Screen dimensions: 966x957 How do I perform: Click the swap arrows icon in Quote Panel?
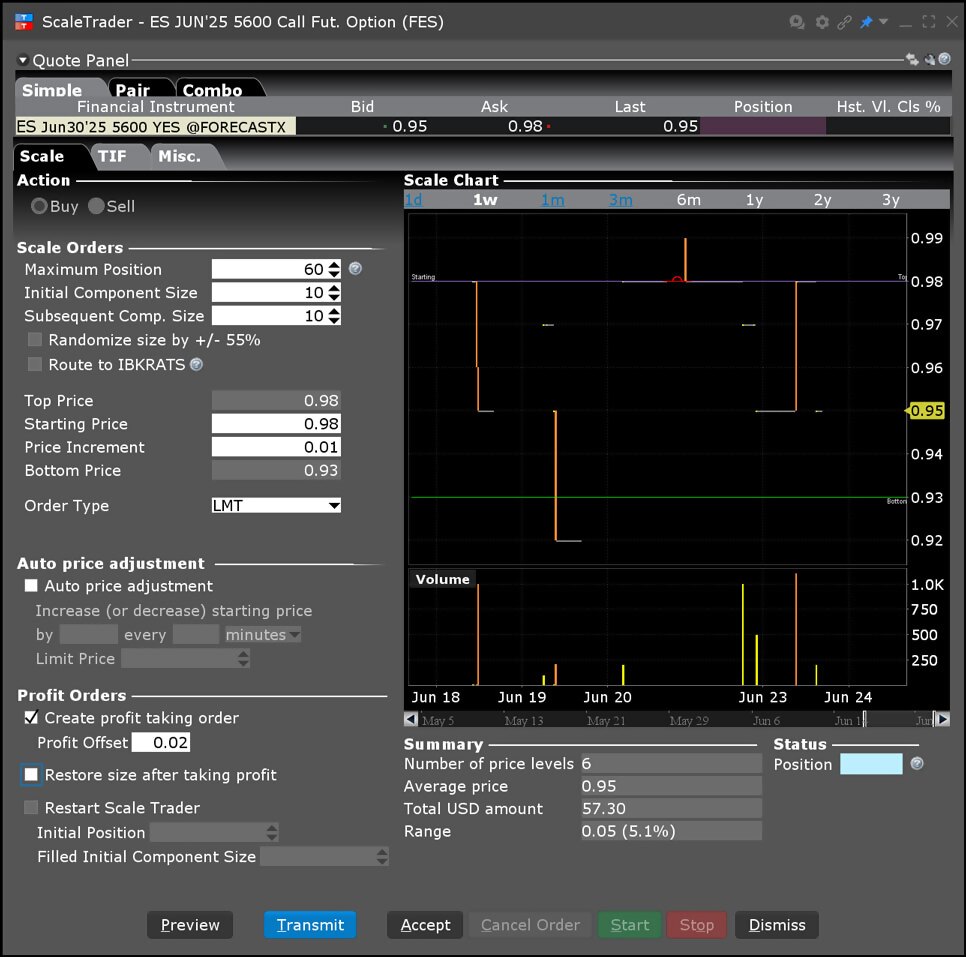pos(913,60)
